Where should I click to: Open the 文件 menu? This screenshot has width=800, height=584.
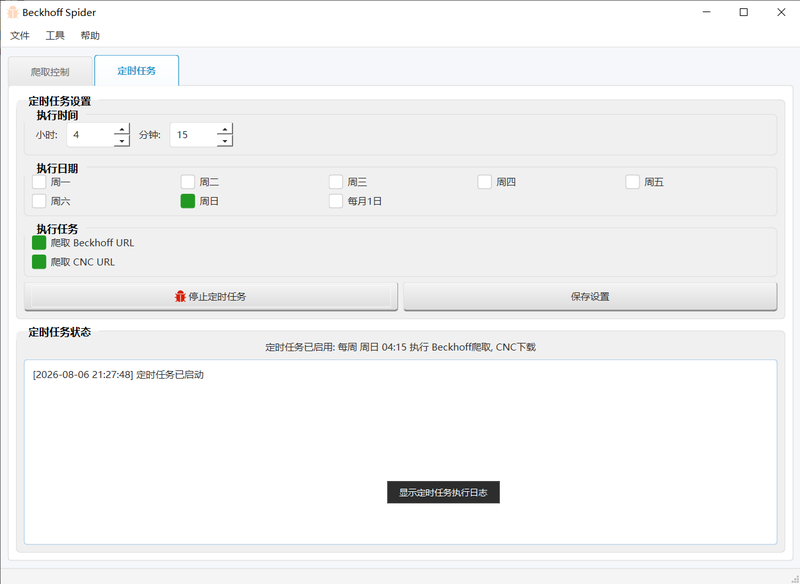[20, 36]
